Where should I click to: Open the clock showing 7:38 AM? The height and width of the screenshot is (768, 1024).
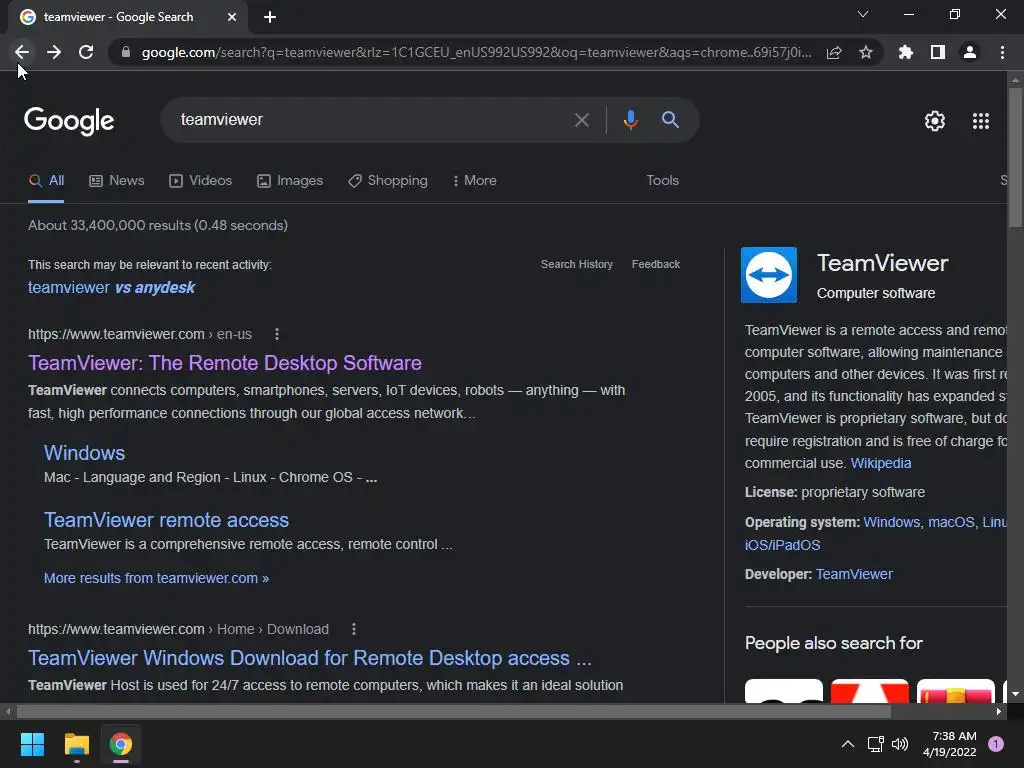click(x=950, y=744)
